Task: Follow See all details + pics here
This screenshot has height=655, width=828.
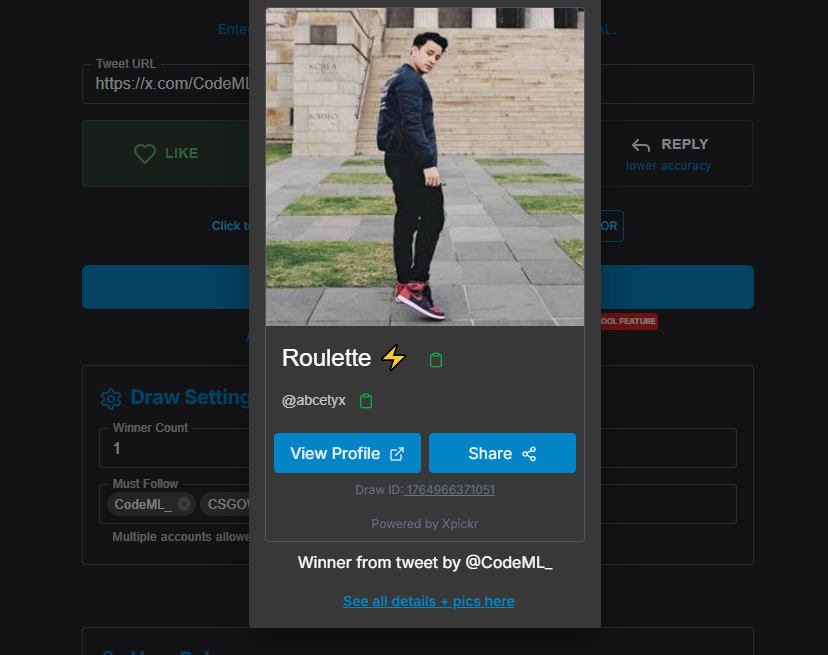Action: (x=429, y=601)
